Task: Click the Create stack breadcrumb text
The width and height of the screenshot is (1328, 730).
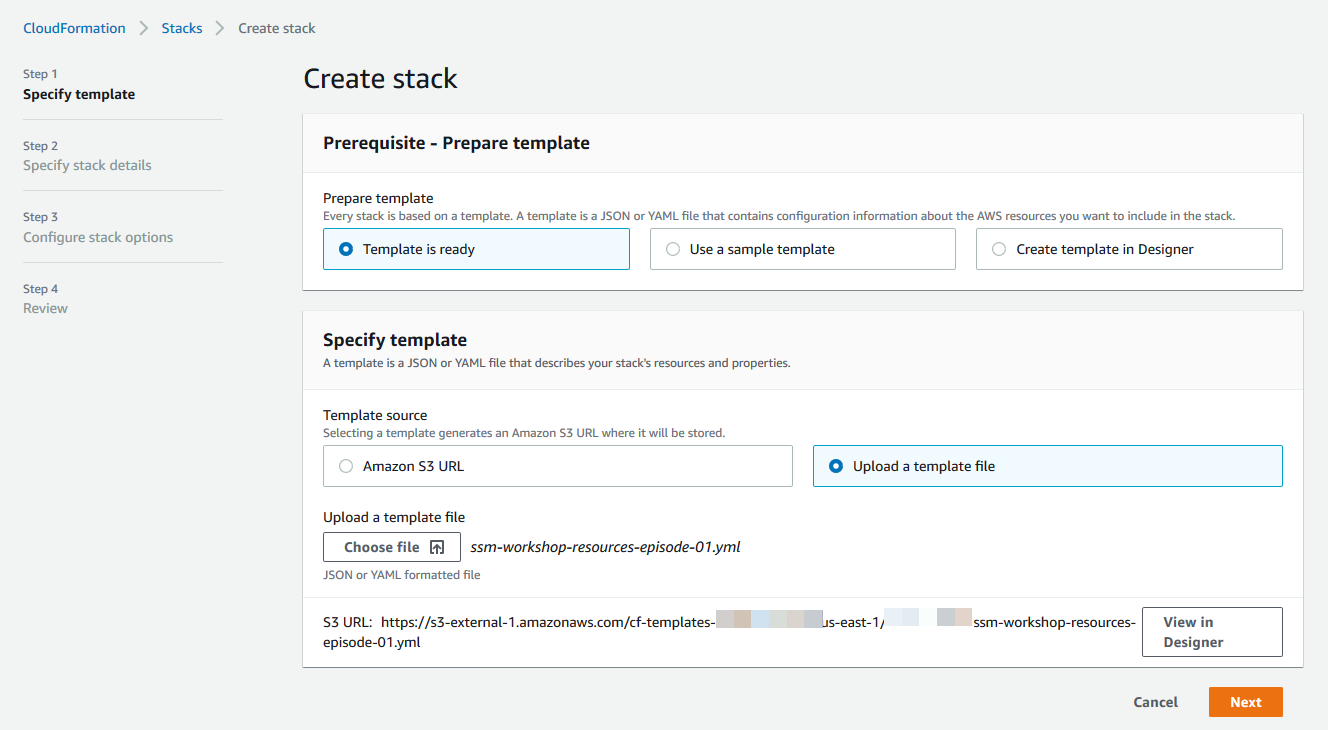Action: (277, 28)
